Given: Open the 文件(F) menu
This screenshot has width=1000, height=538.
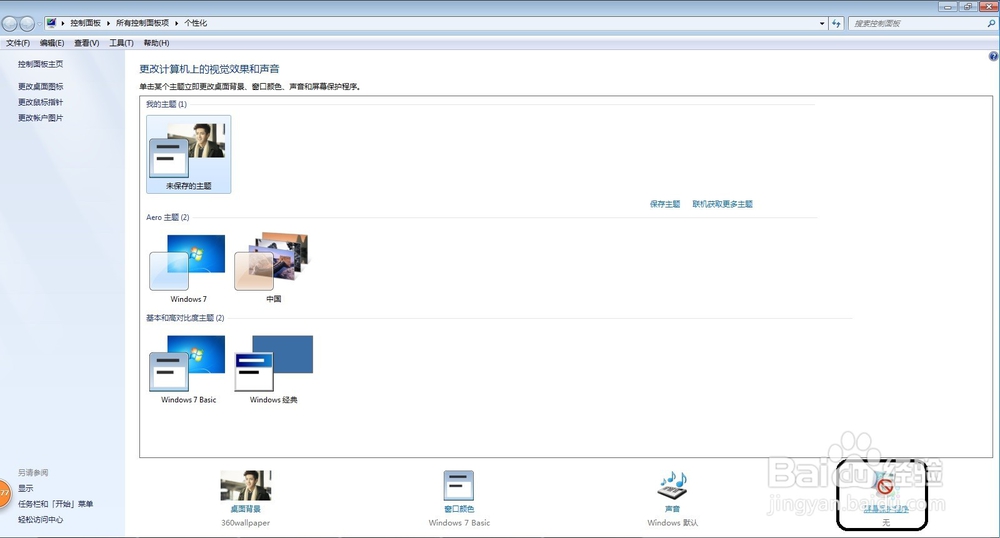Looking at the screenshot, I should (18, 43).
